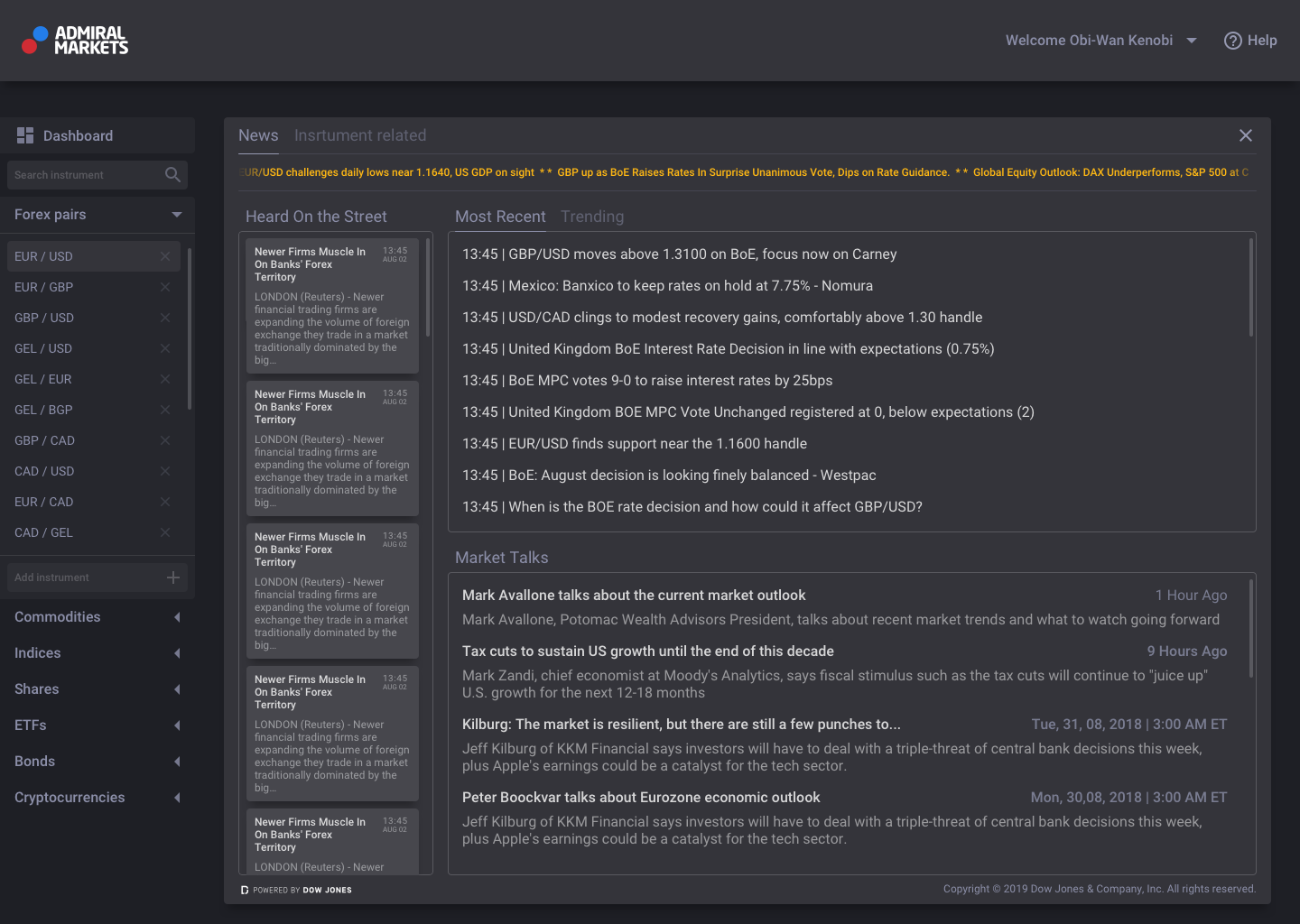
Task: Expand the Shares section
Action: click(x=177, y=689)
